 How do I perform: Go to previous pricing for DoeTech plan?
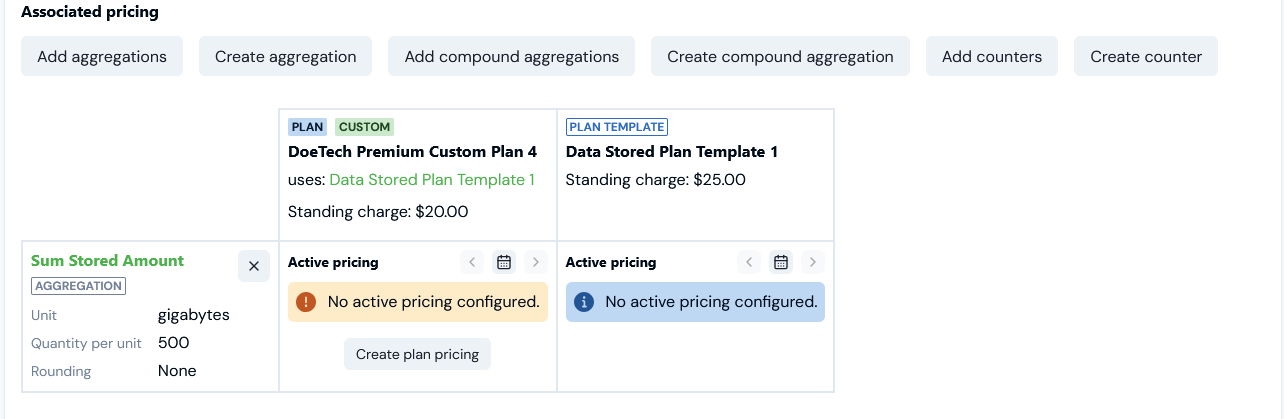tap(473, 262)
